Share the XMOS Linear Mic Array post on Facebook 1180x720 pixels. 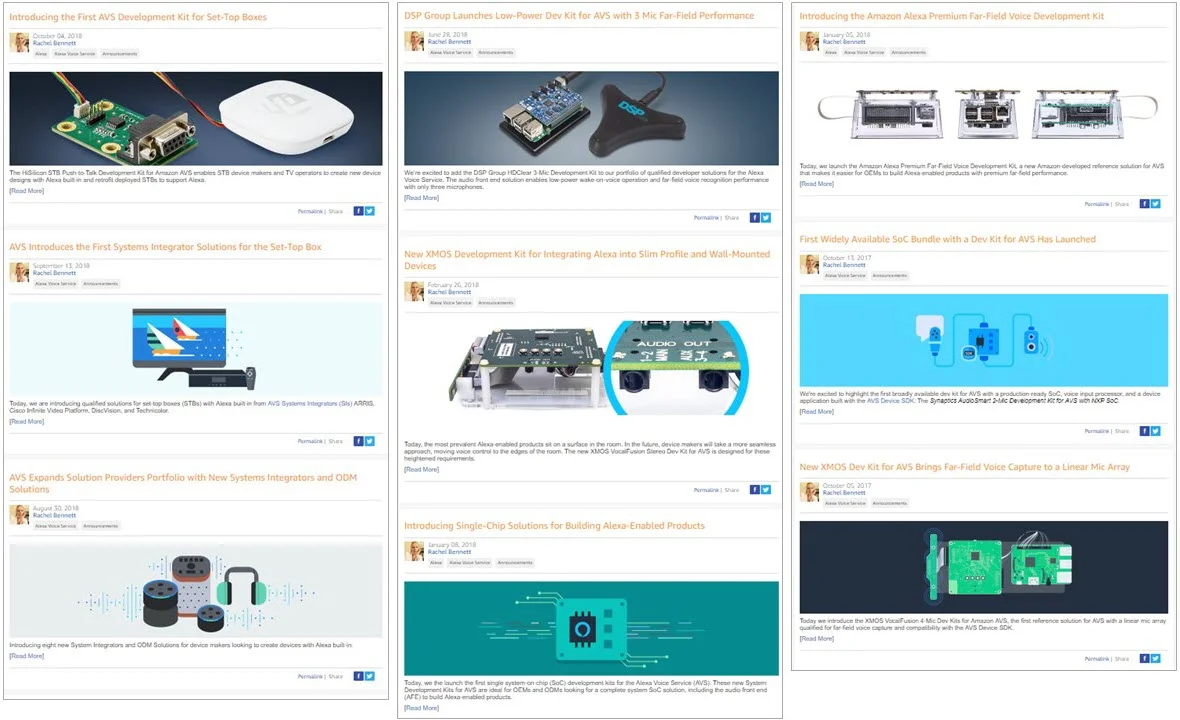(x=1144, y=658)
